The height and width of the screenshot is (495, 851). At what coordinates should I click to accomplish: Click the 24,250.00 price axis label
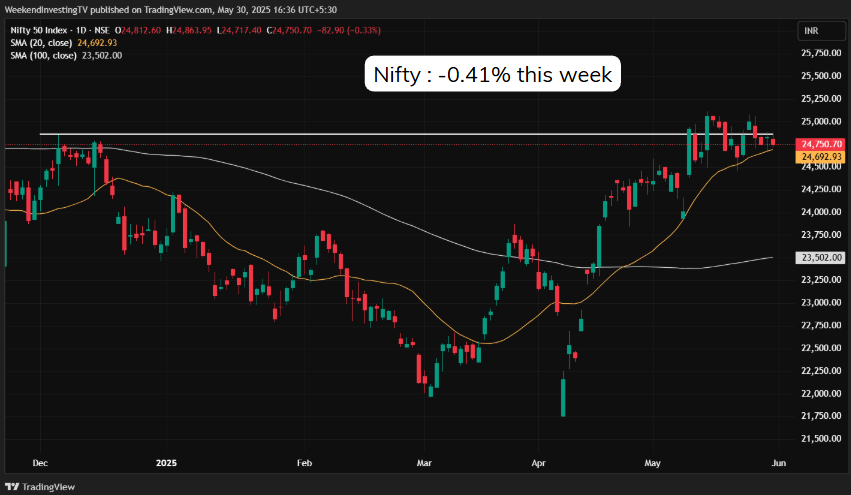pos(821,189)
